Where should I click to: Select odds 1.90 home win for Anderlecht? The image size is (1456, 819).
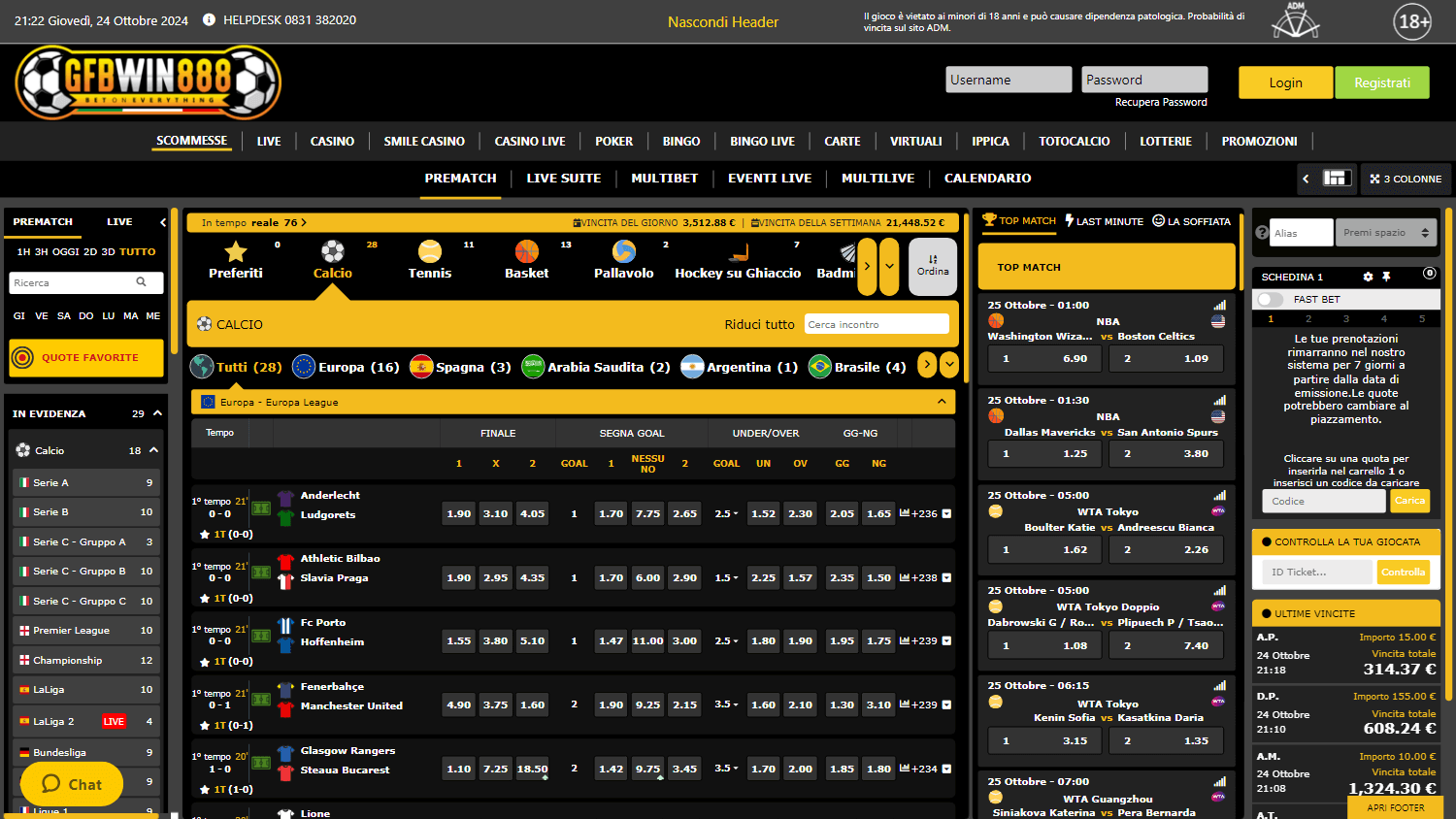pos(459,513)
